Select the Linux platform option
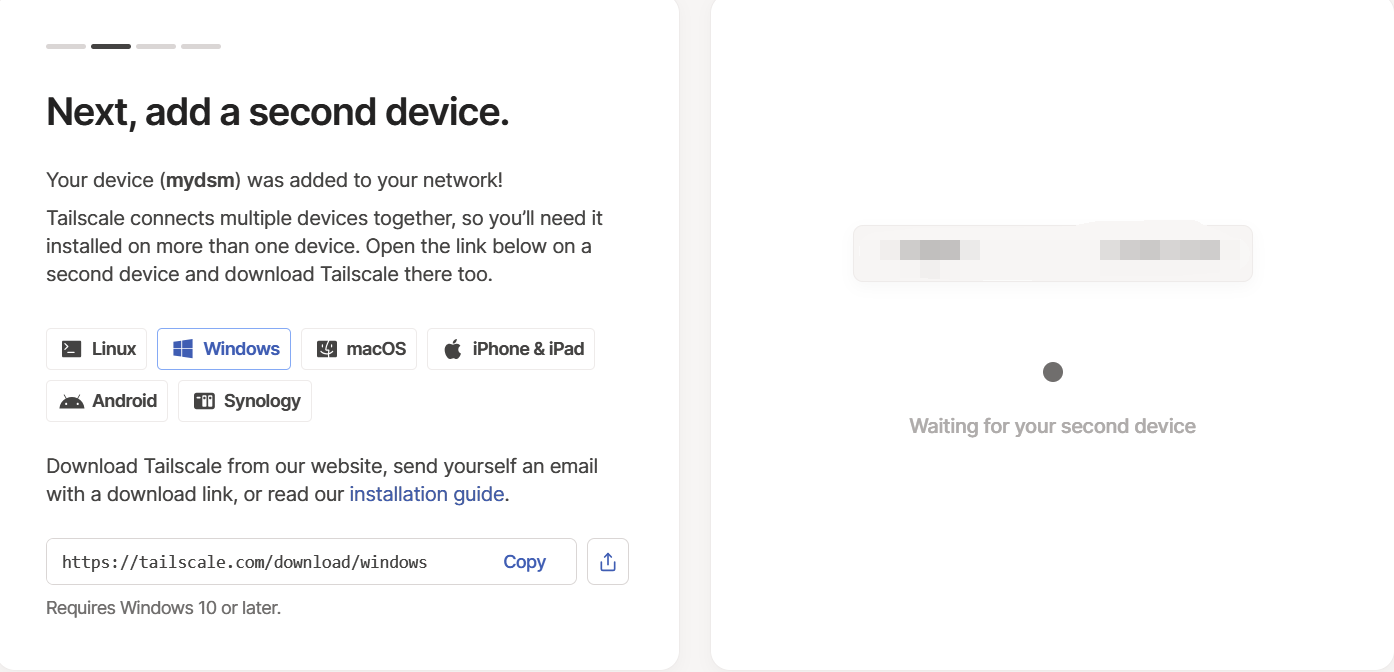The image size is (1394, 672). [x=97, y=349]
